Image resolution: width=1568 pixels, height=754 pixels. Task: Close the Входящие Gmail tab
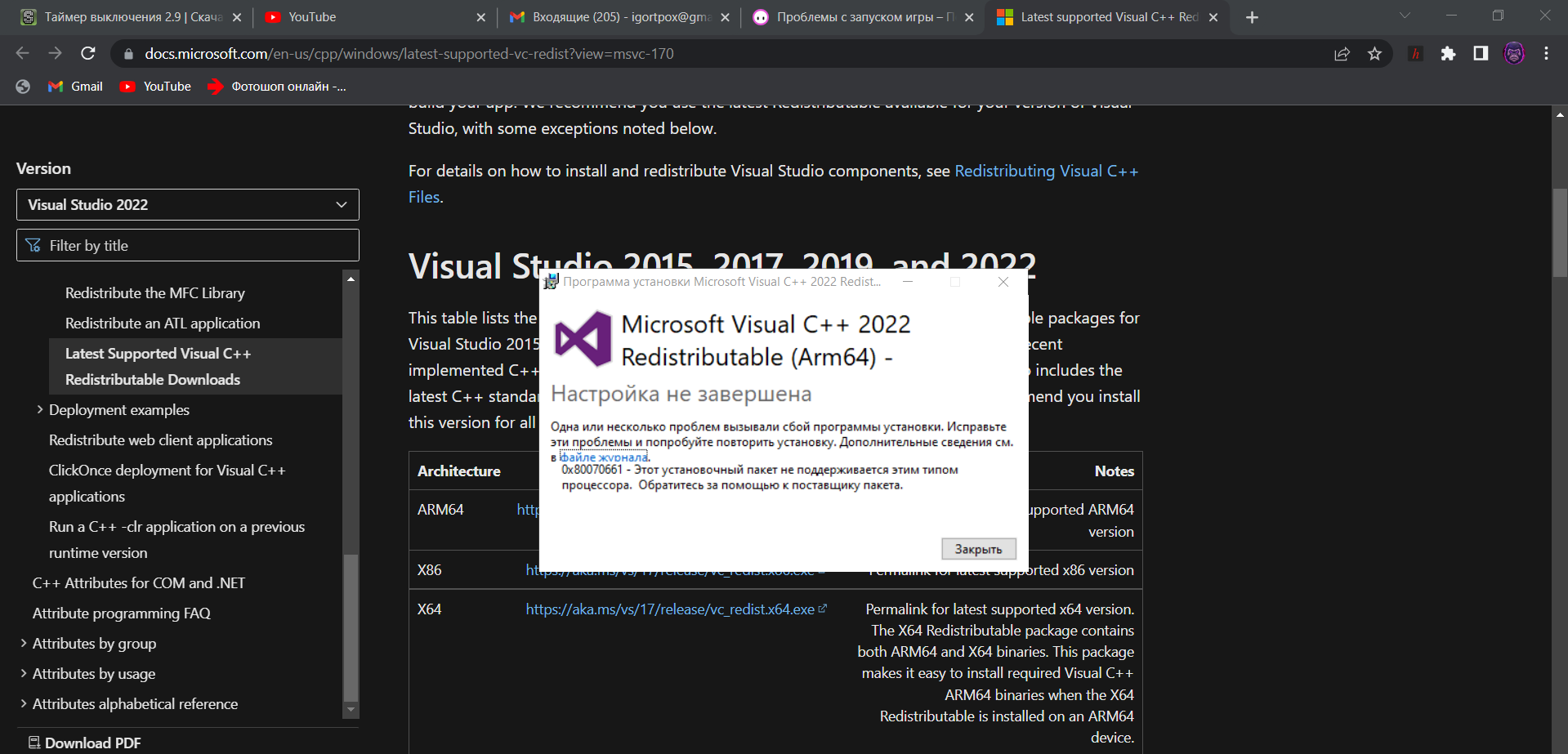coord(725,17)
